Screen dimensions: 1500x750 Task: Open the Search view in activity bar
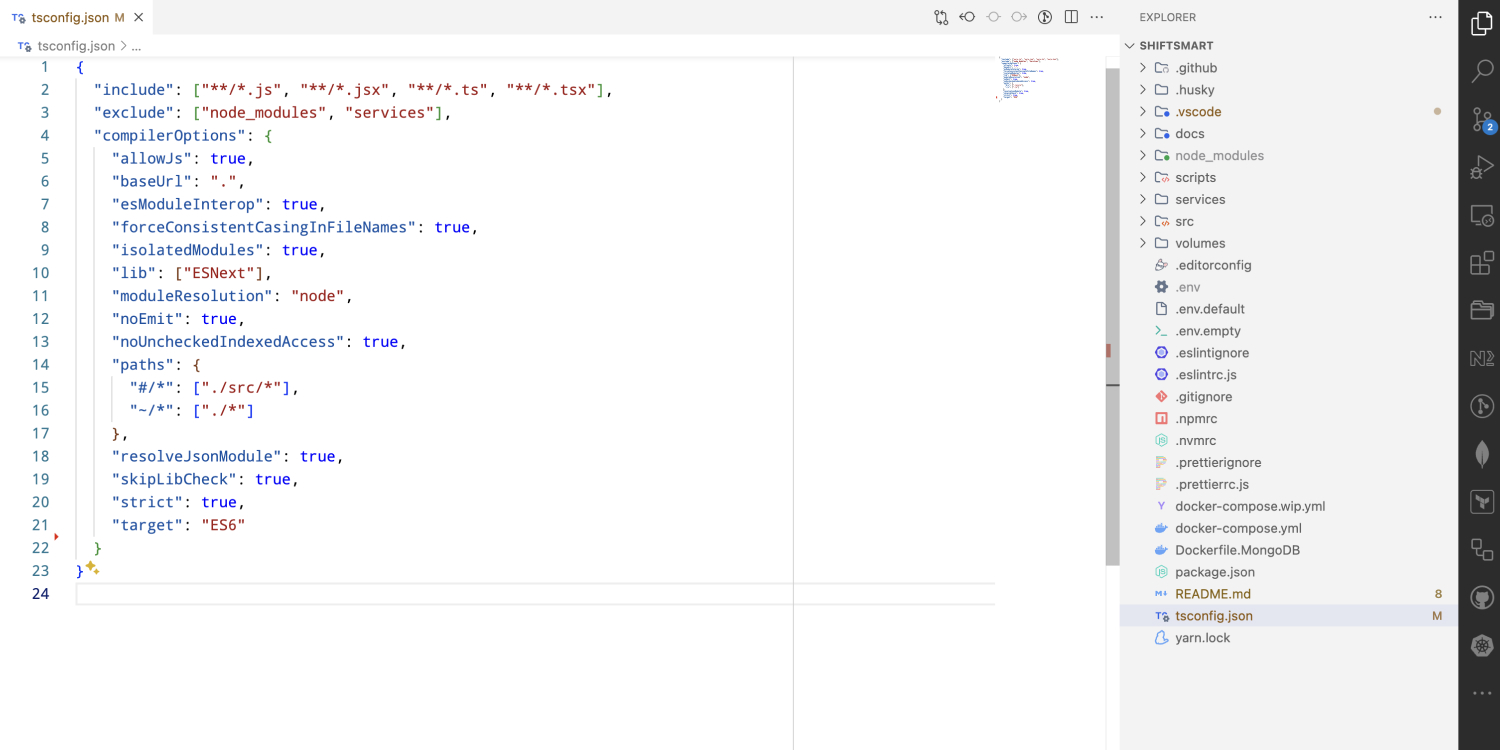[x=1481, y=72]
